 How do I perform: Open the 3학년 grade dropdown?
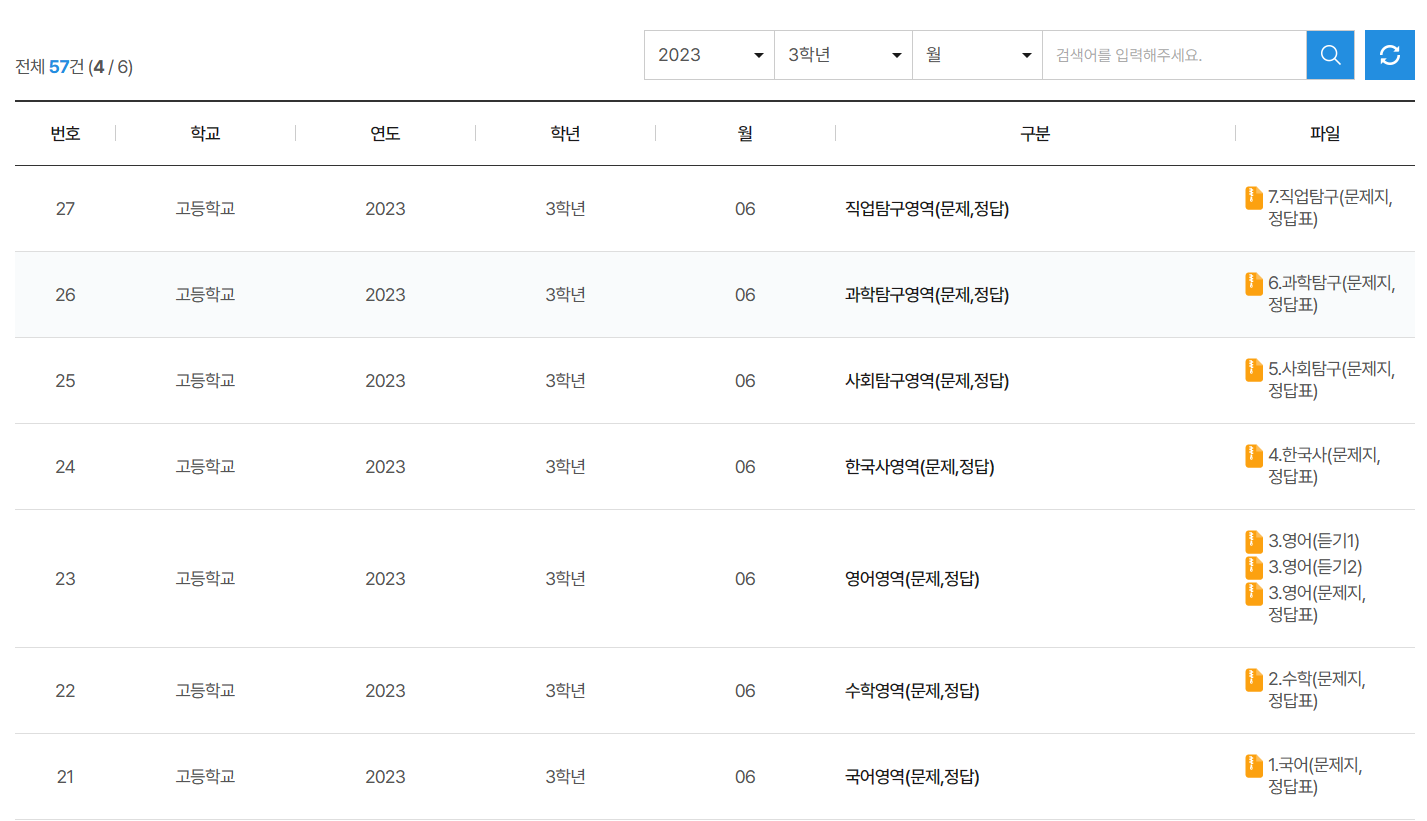pos(843,55)
